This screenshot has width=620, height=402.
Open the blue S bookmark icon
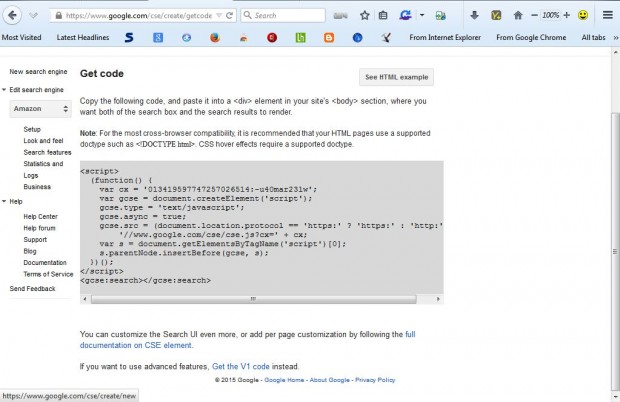point(129,38)
